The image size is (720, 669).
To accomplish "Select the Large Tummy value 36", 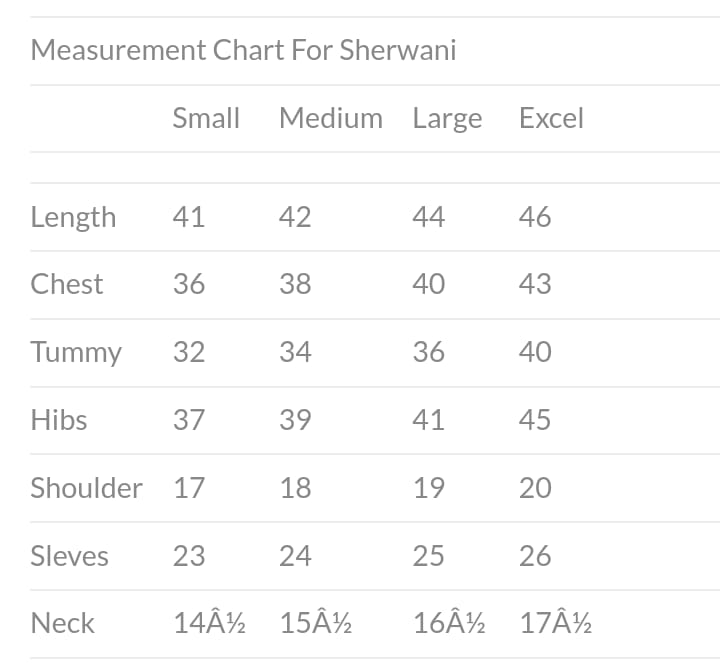I will coord(429,352).
